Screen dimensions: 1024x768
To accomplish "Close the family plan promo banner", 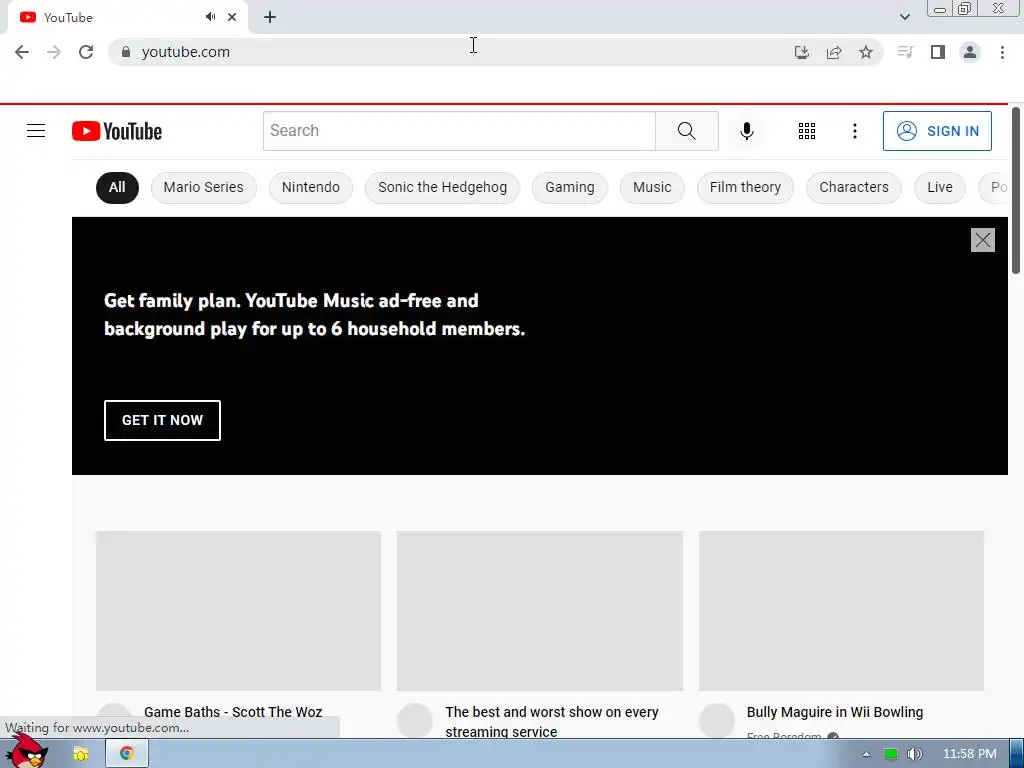I will (982, 240).
